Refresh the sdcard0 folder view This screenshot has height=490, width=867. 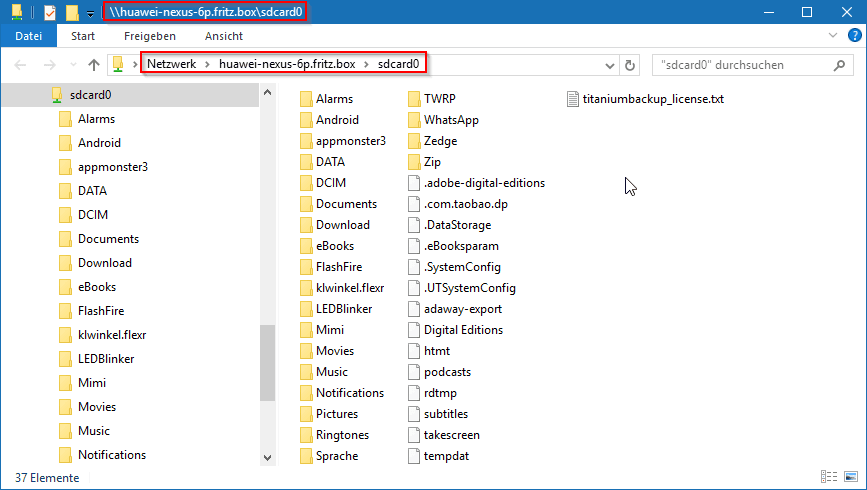point(630,65)
